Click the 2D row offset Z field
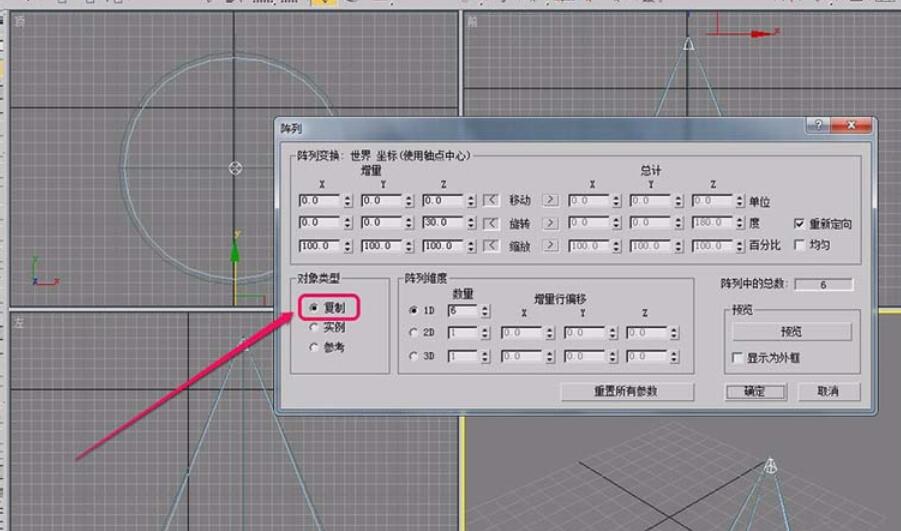Screen dimensions: 901x531 point(647,333)
